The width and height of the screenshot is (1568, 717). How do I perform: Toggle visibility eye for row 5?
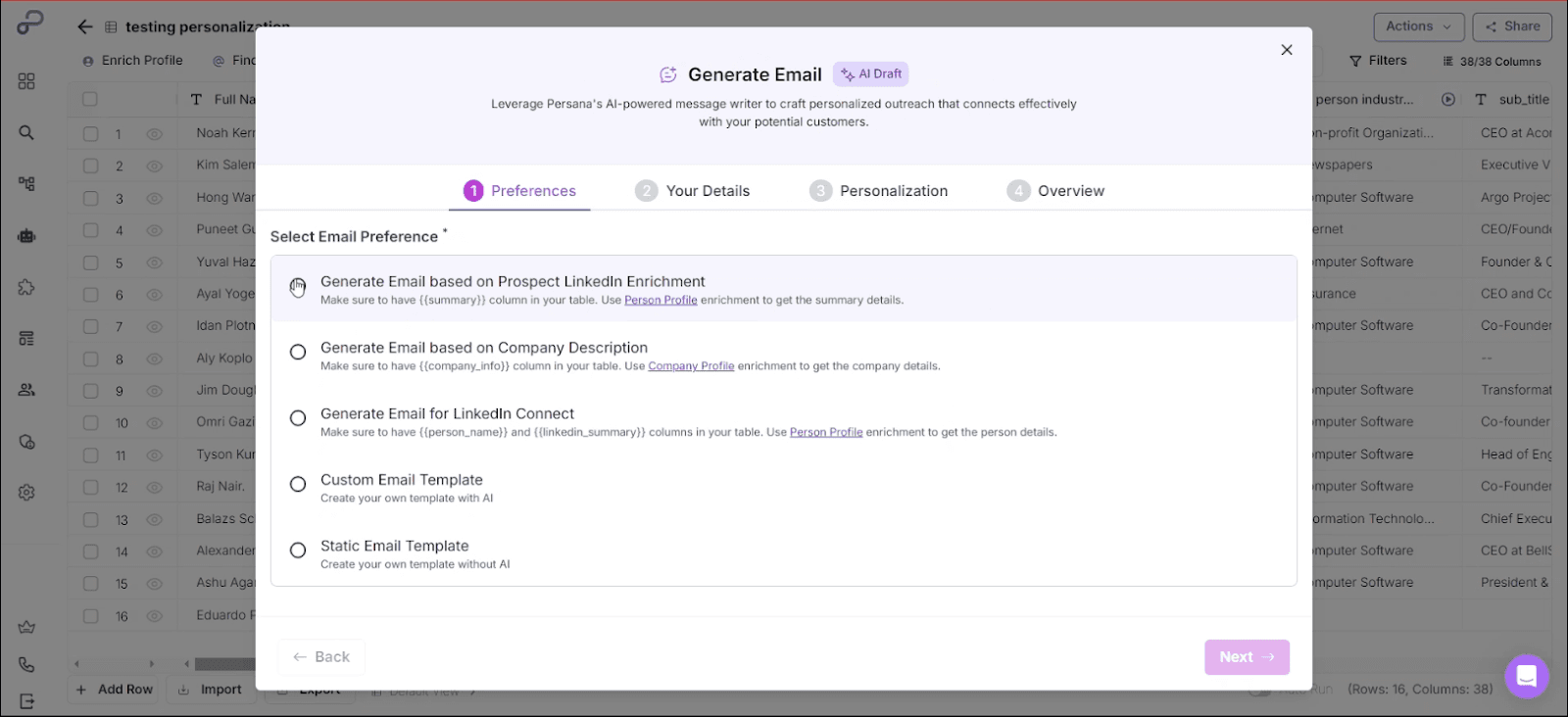(155, 263)
